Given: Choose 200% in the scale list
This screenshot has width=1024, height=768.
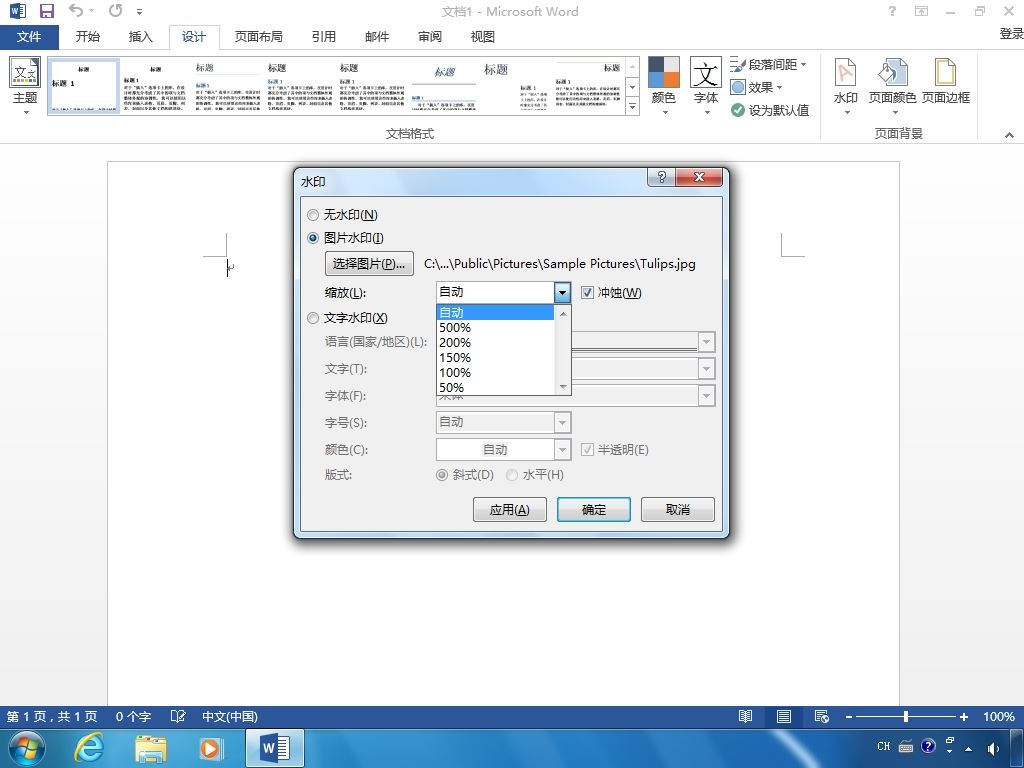Looking at the screenshot, I should (x=496, y=343).
